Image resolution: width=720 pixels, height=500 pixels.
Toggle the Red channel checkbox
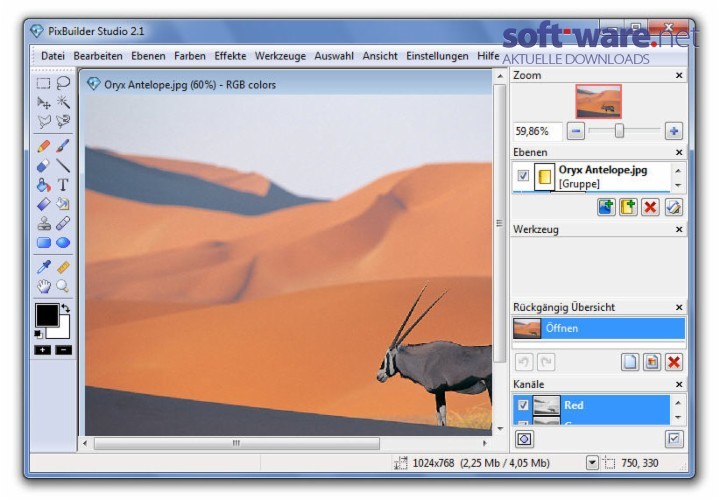[523, 405]
